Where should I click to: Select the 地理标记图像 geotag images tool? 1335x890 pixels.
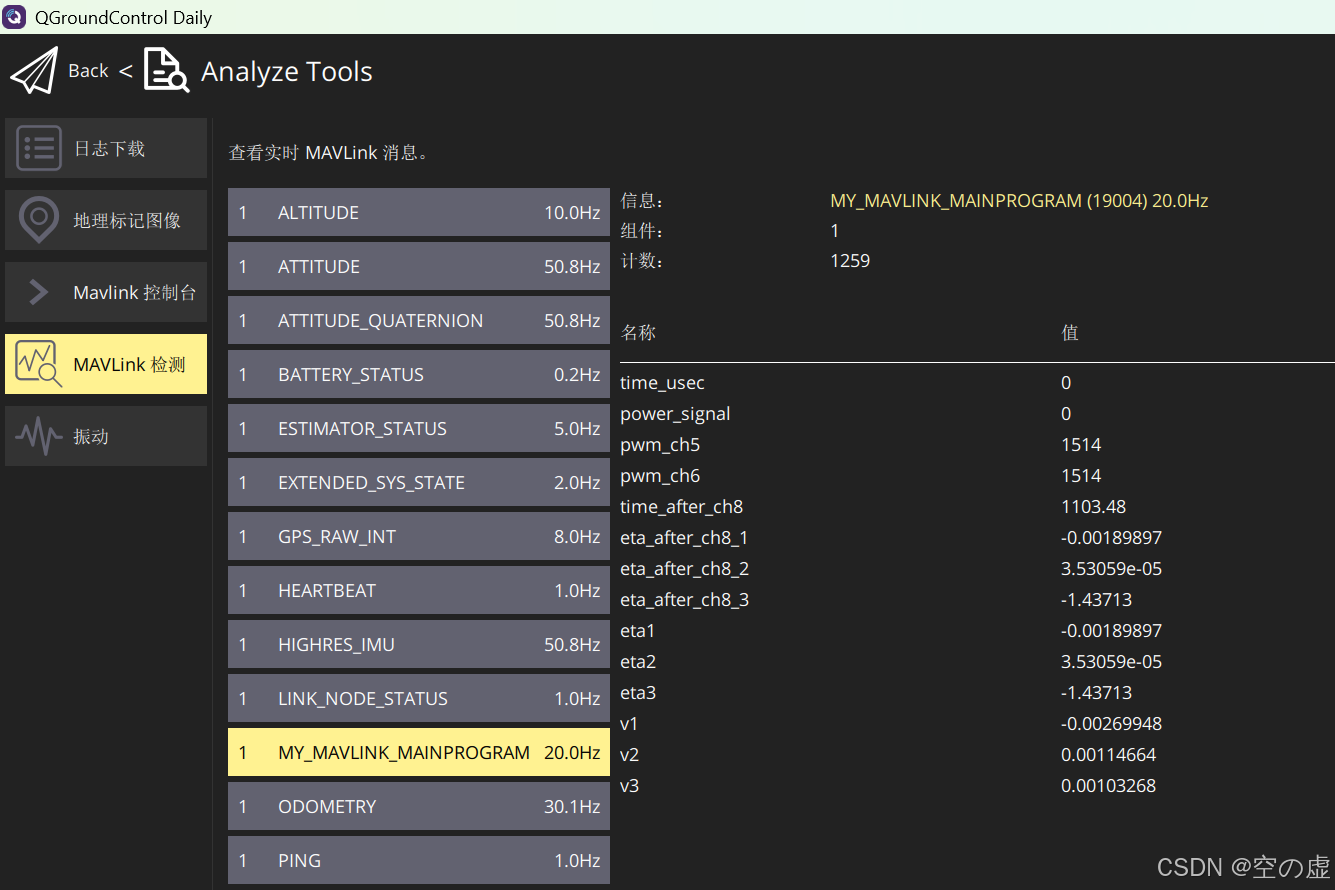(x=105, y=219)
